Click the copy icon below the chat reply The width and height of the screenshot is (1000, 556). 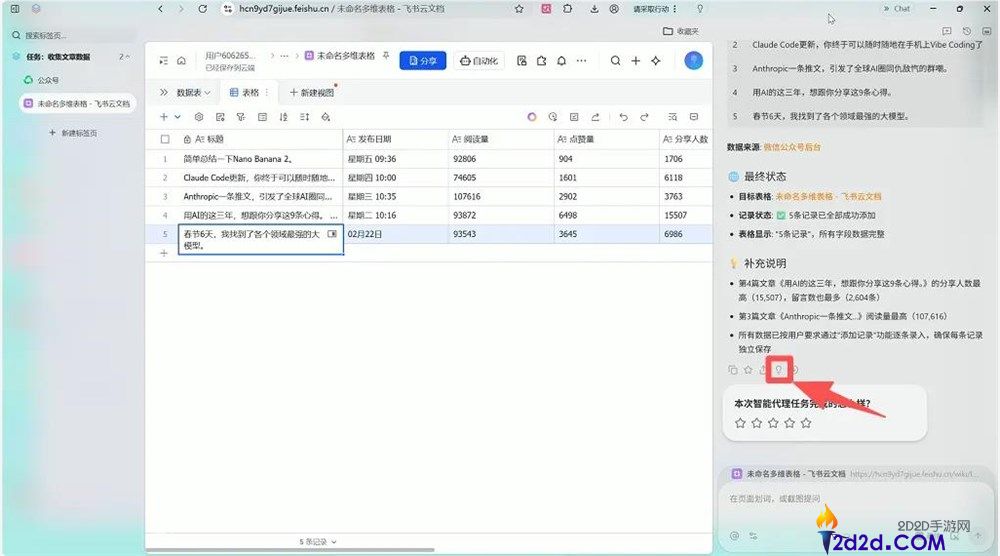(x=733, y=370)
